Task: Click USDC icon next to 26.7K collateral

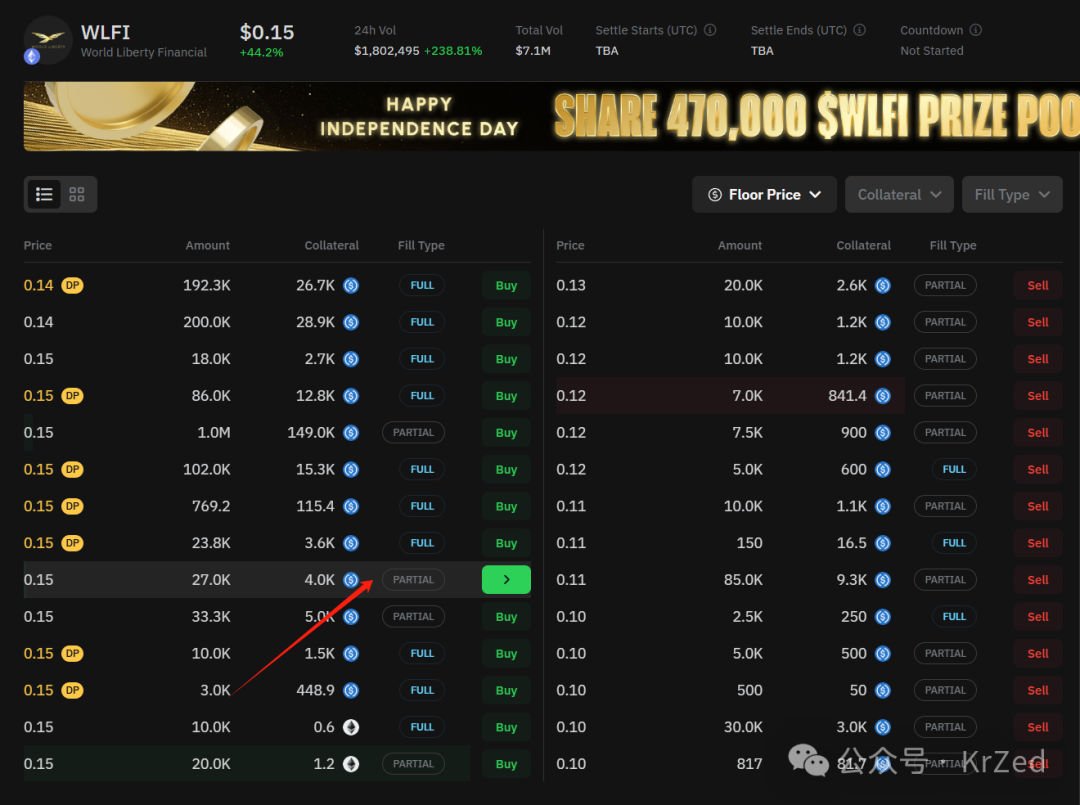Action: click(351, 285)
